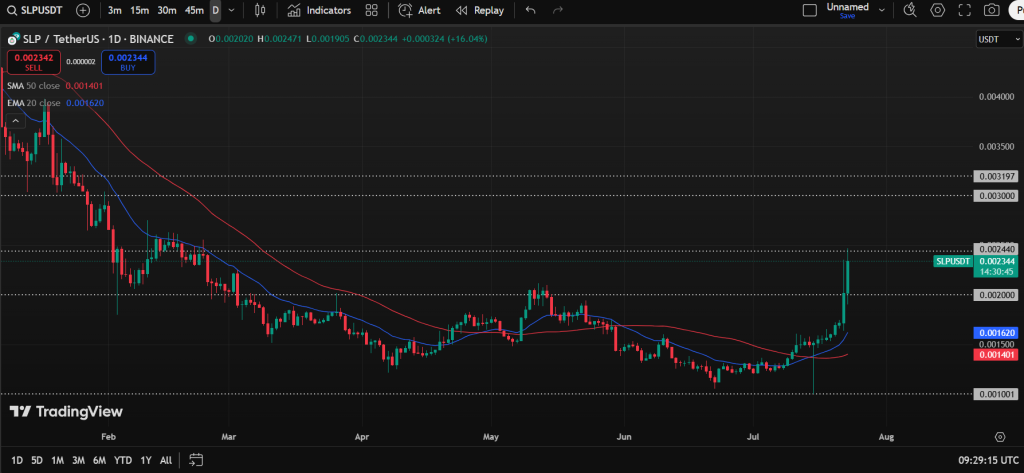Open the layout setup square icon
Viewport: 1024px width, 473px height.
point(810,10)
